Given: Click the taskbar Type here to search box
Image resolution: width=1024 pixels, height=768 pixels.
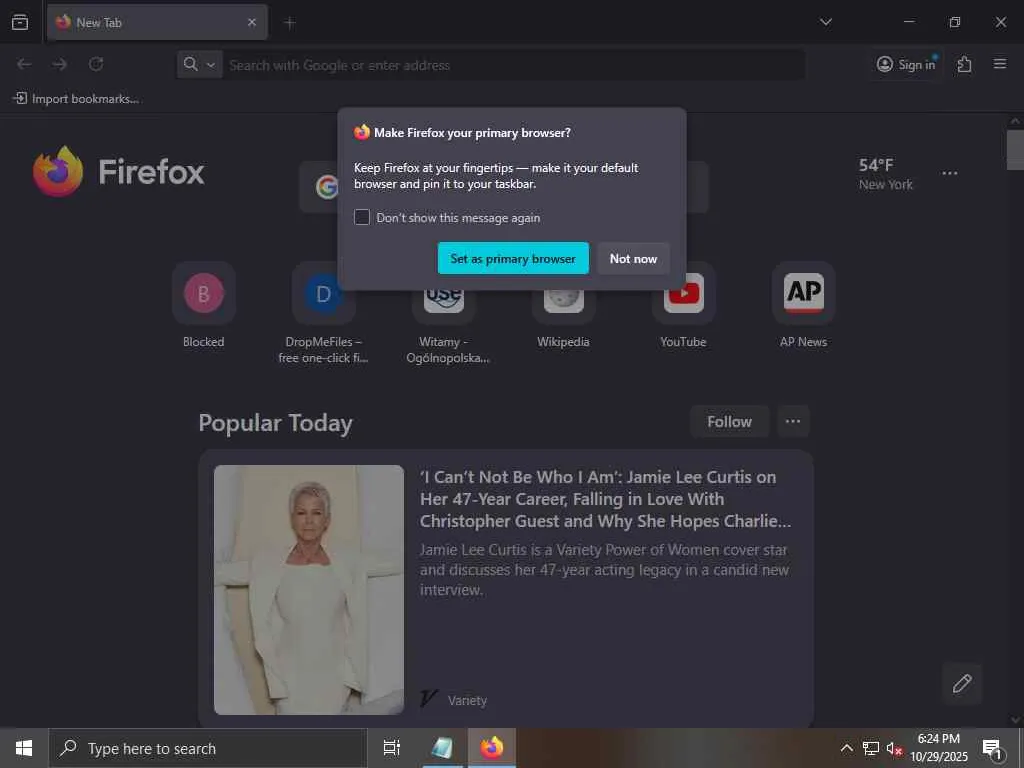Looking at the screenshot, I should tap(208, 748).
